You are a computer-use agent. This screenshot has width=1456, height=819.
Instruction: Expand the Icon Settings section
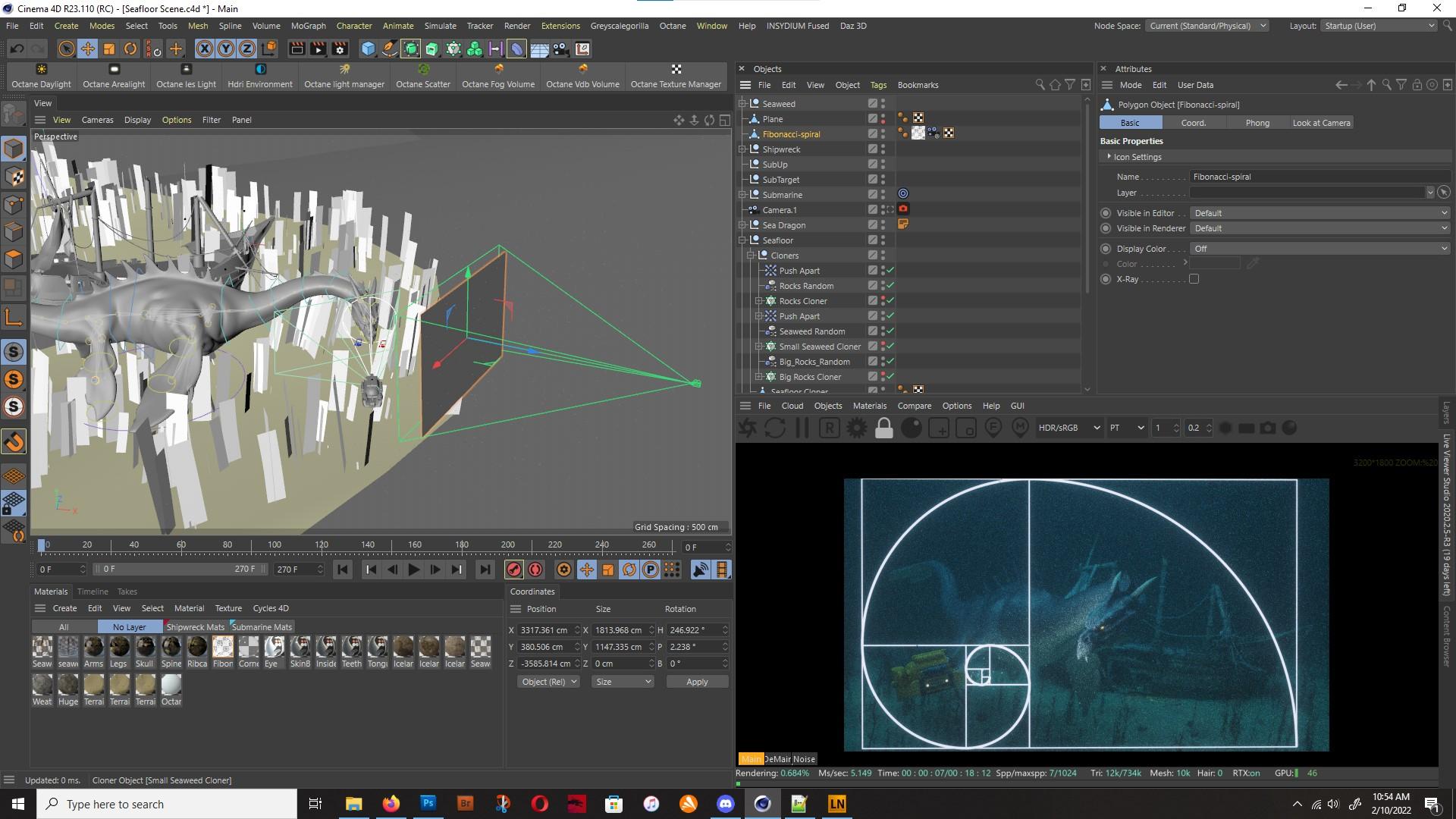[x=1137, y=157]
